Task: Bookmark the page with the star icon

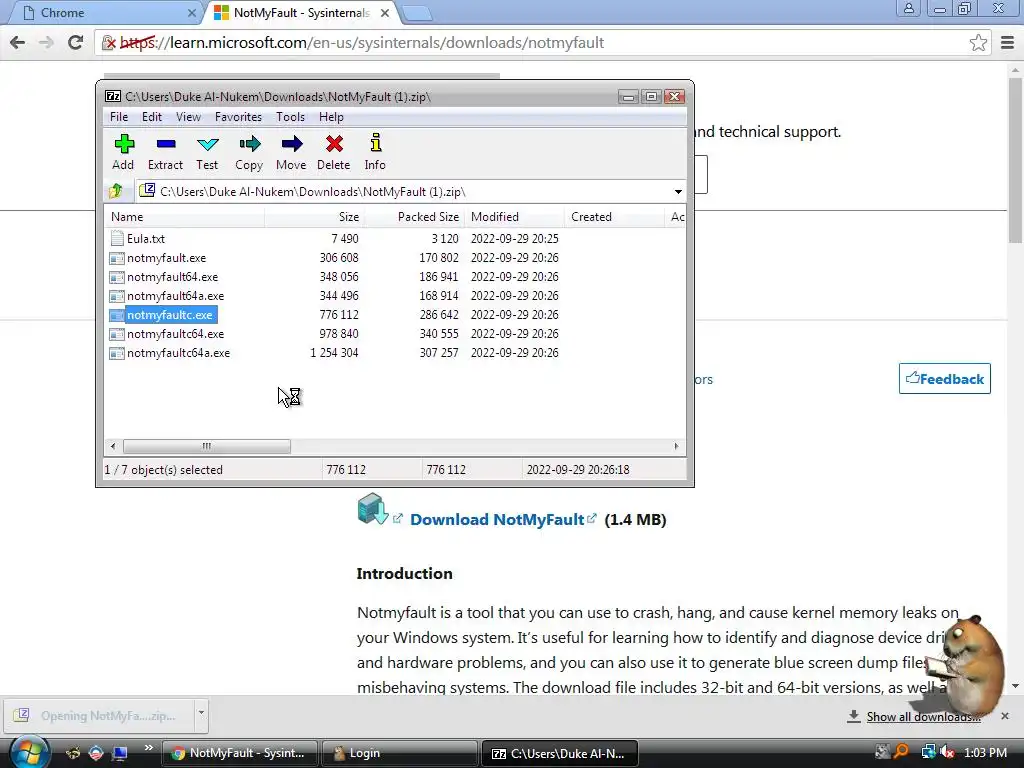Action: tap(978, 43)
